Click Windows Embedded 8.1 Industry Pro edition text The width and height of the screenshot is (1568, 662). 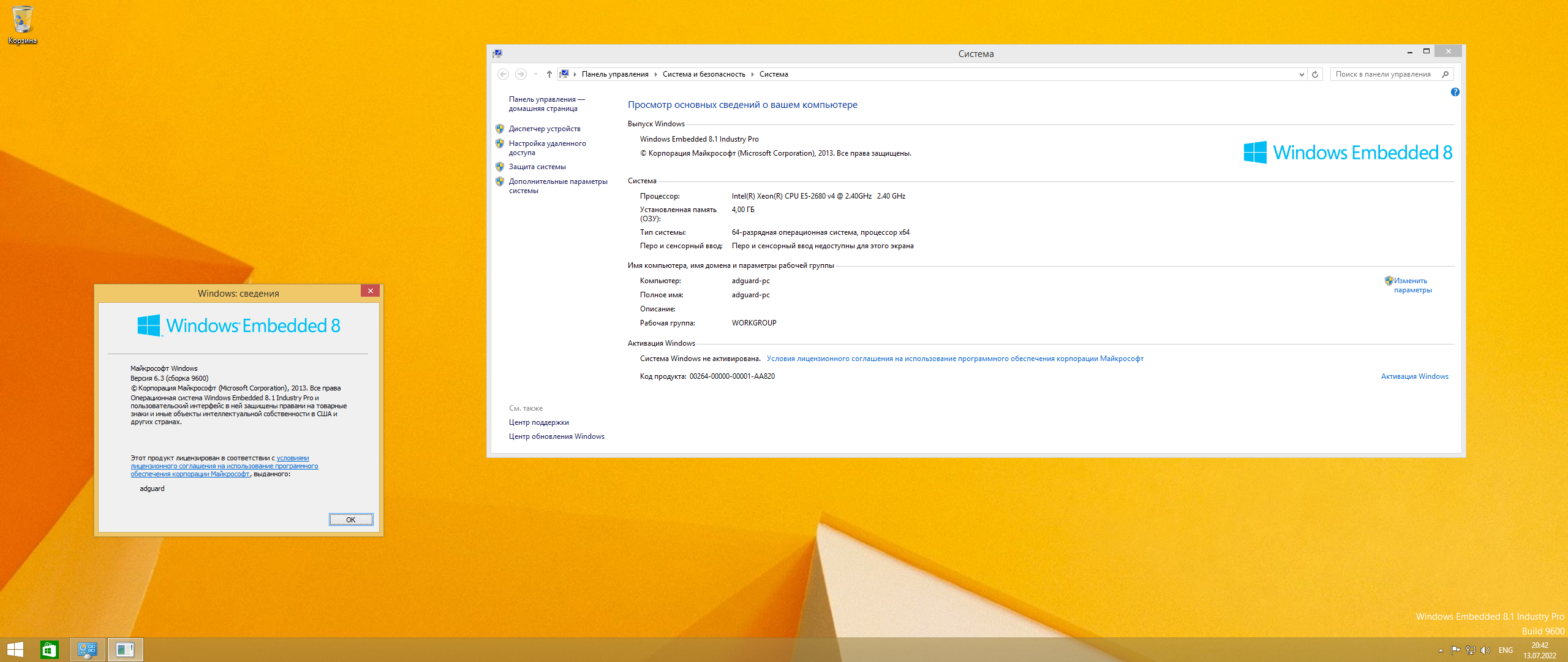699,139
